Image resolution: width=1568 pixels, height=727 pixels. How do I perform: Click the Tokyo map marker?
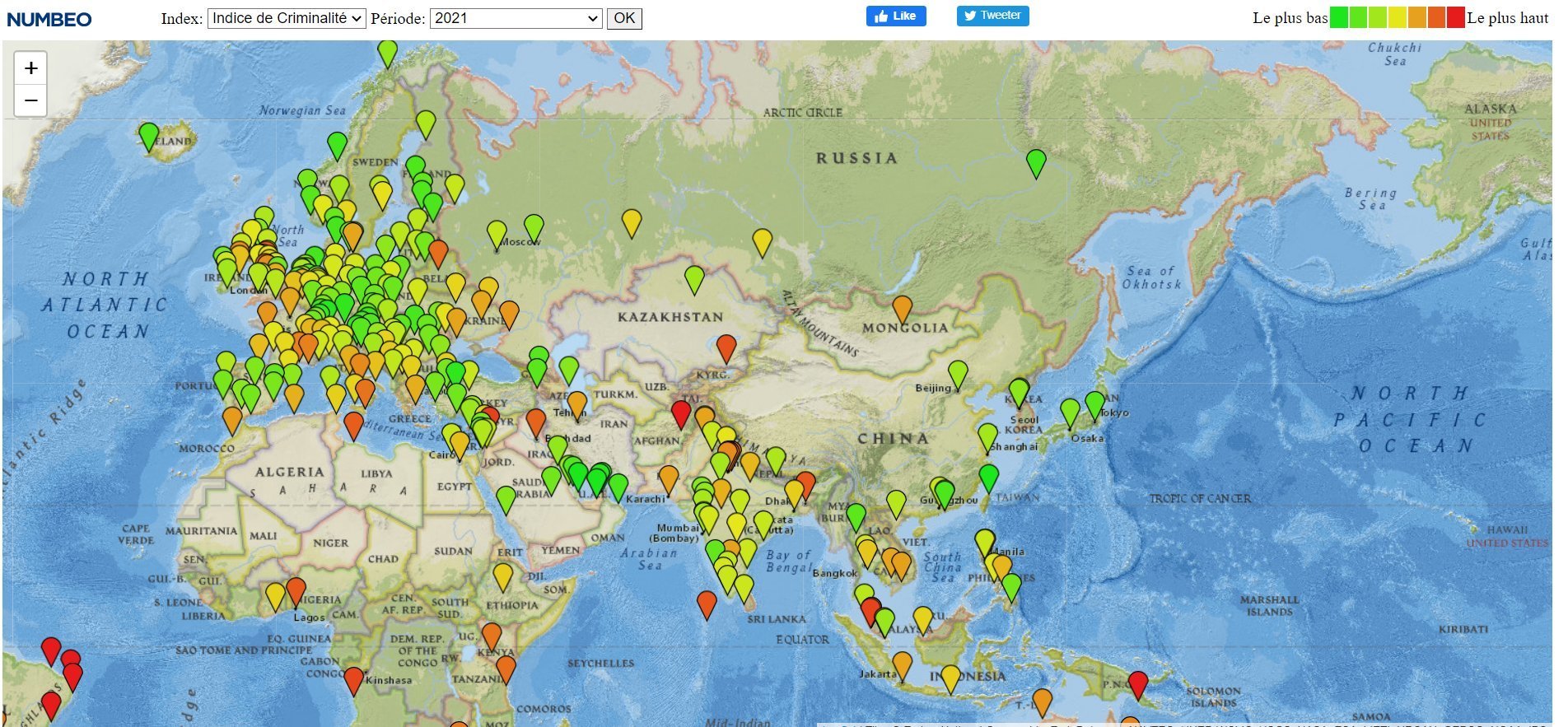point(1094,405)
